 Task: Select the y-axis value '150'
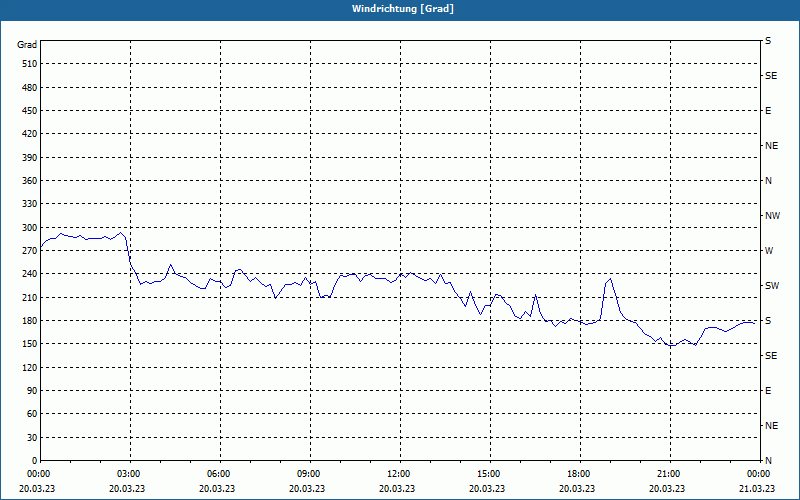click(30, 344)
